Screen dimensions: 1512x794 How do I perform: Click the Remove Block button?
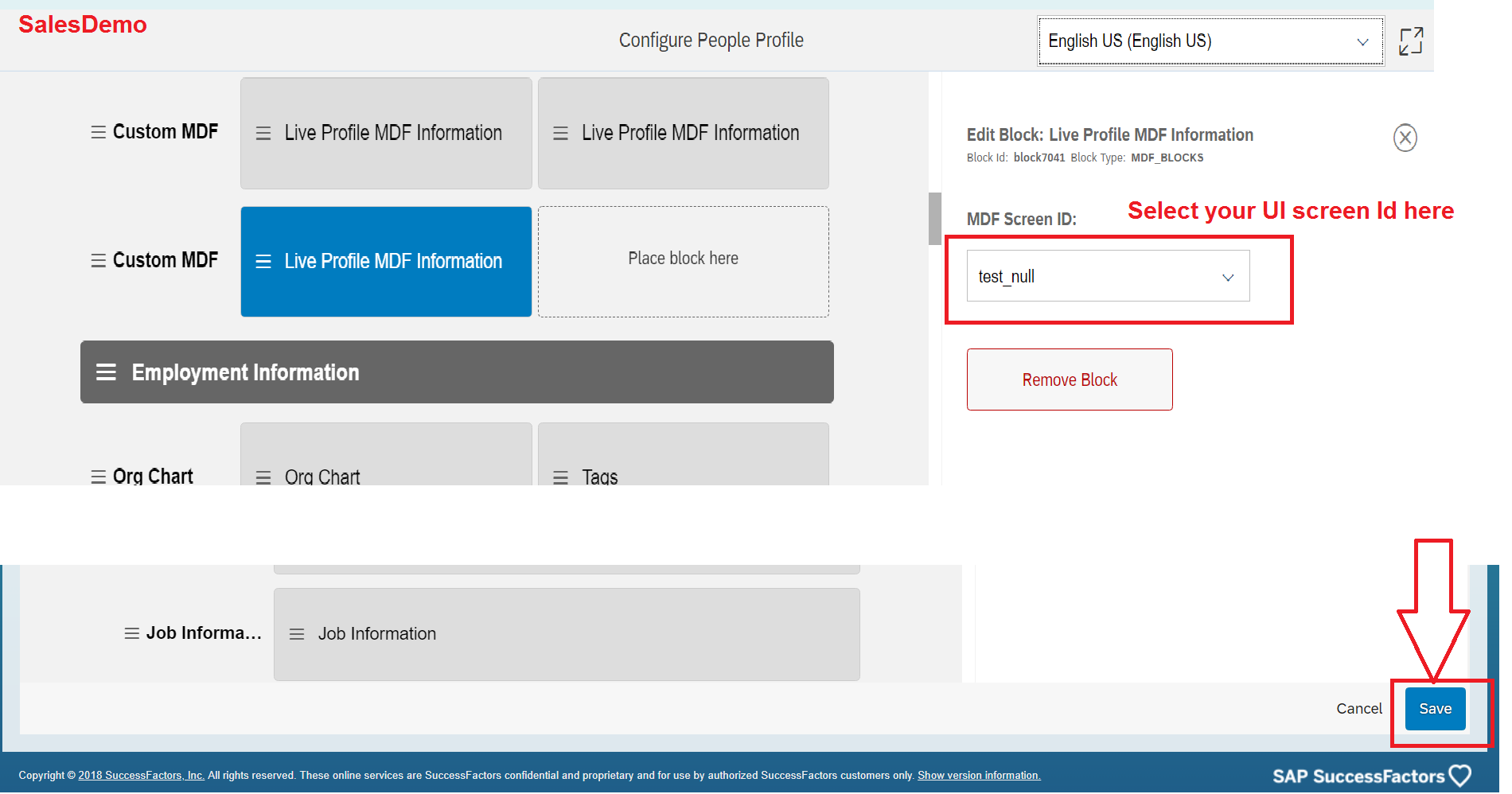pos(1070,379)
